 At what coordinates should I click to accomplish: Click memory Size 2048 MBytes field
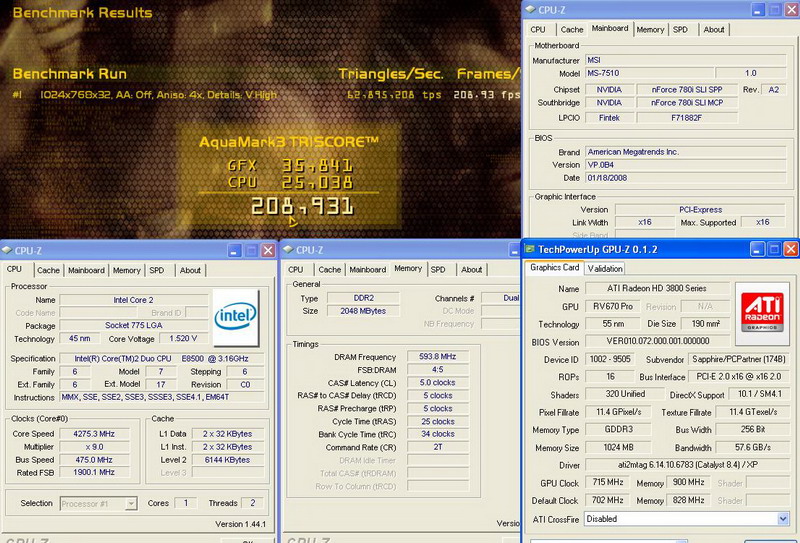point(363,311)
